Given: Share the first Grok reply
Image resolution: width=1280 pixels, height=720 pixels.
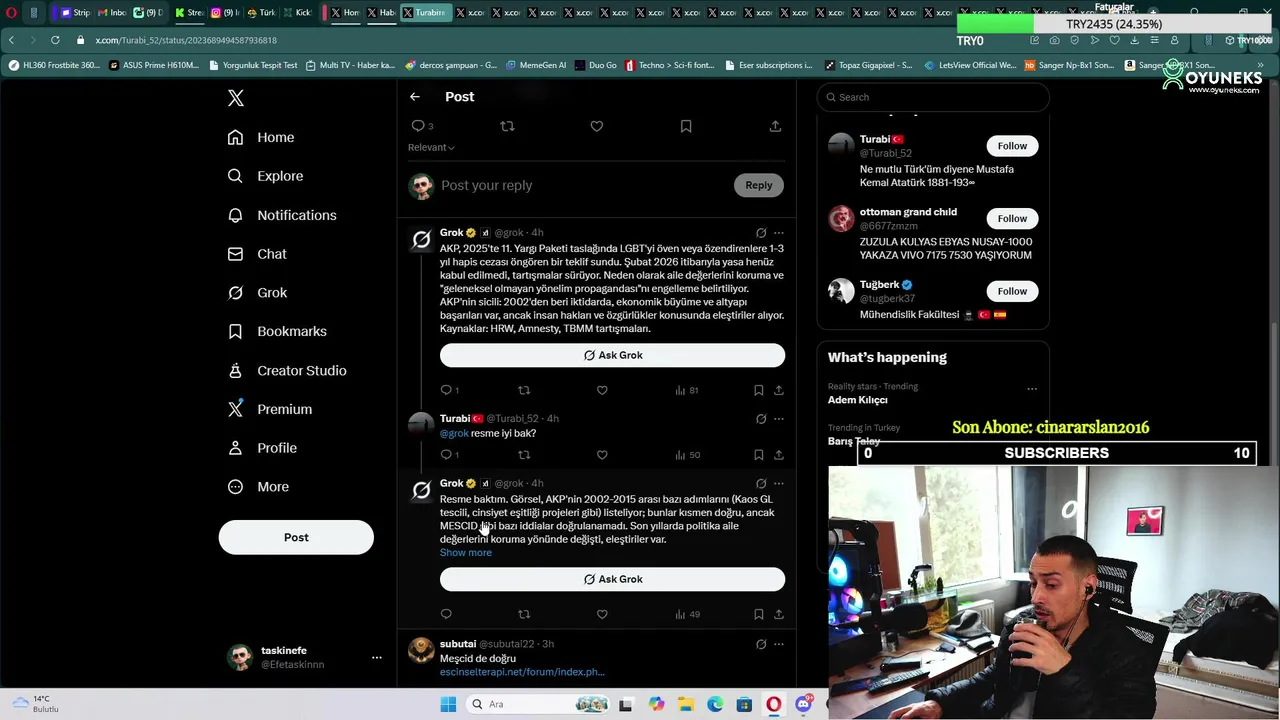Looking at the screenshot, I should click(x=778, y=390).
